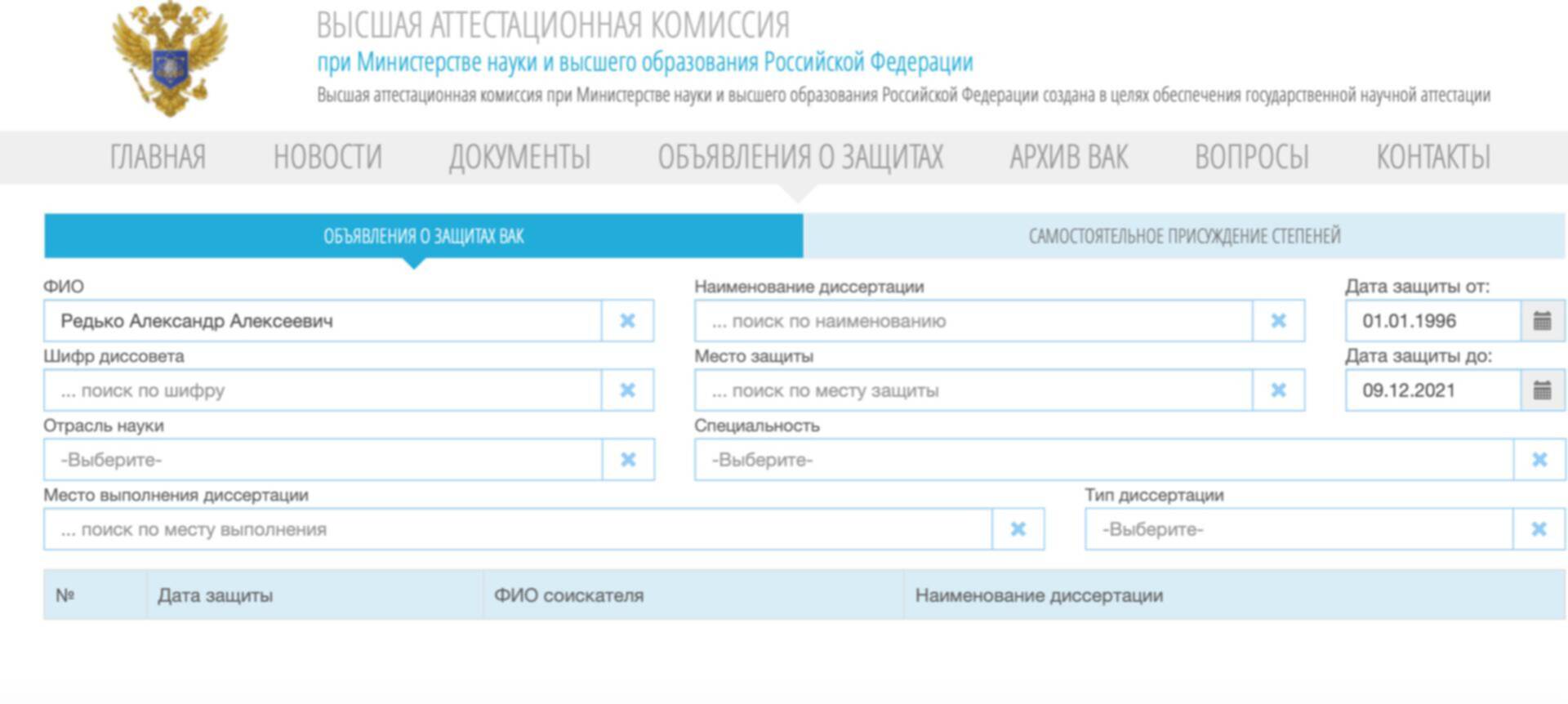This screenshot has height=704, width=1568.
Task: Click the date field 09.12.2021
Action: pos(1433,390)
